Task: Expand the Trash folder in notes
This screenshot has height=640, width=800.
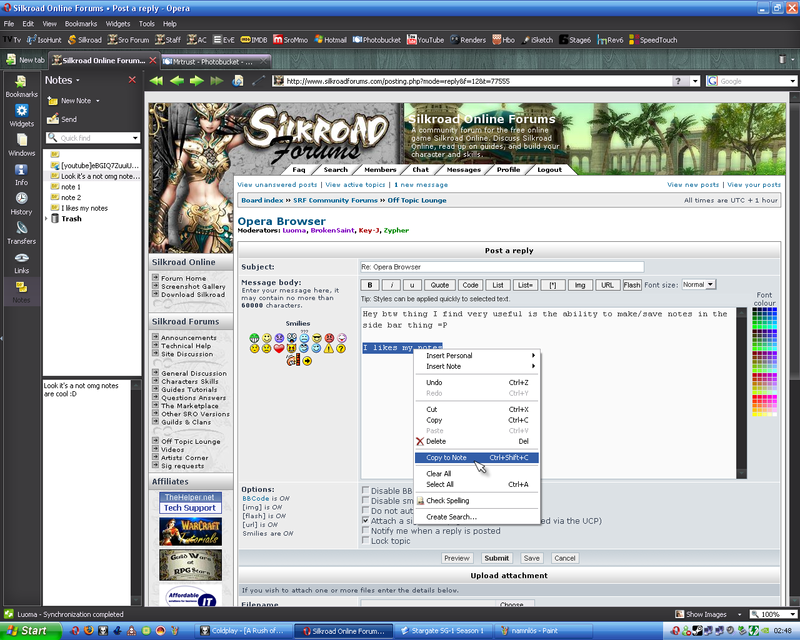Action: click(46, 218)
